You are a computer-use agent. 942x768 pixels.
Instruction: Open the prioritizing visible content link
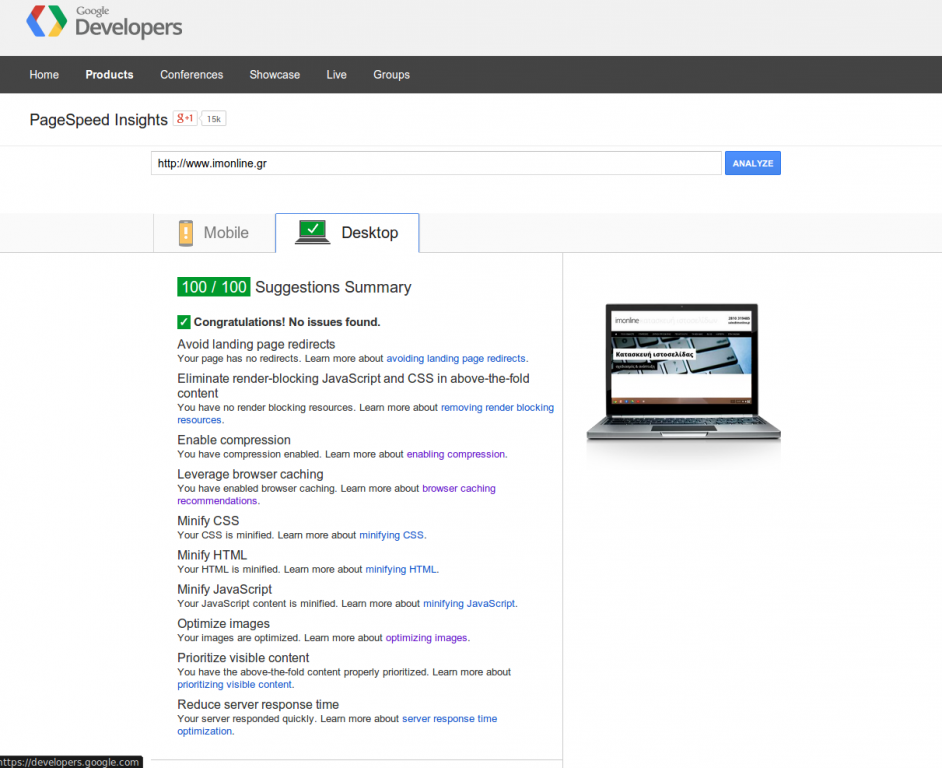235,685
